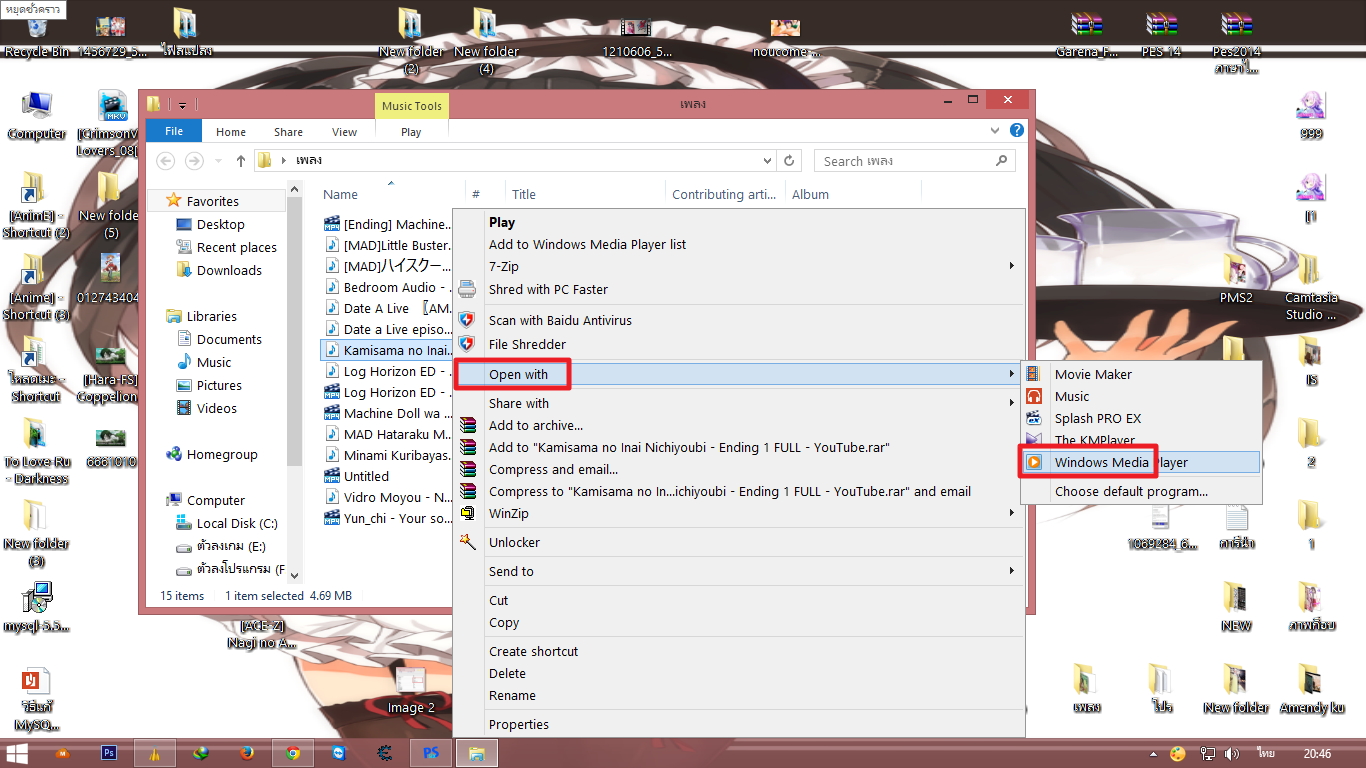The height and width of the screenshot is (768, 1366).
Task: Go up one folder level
Action: [241, 161]
